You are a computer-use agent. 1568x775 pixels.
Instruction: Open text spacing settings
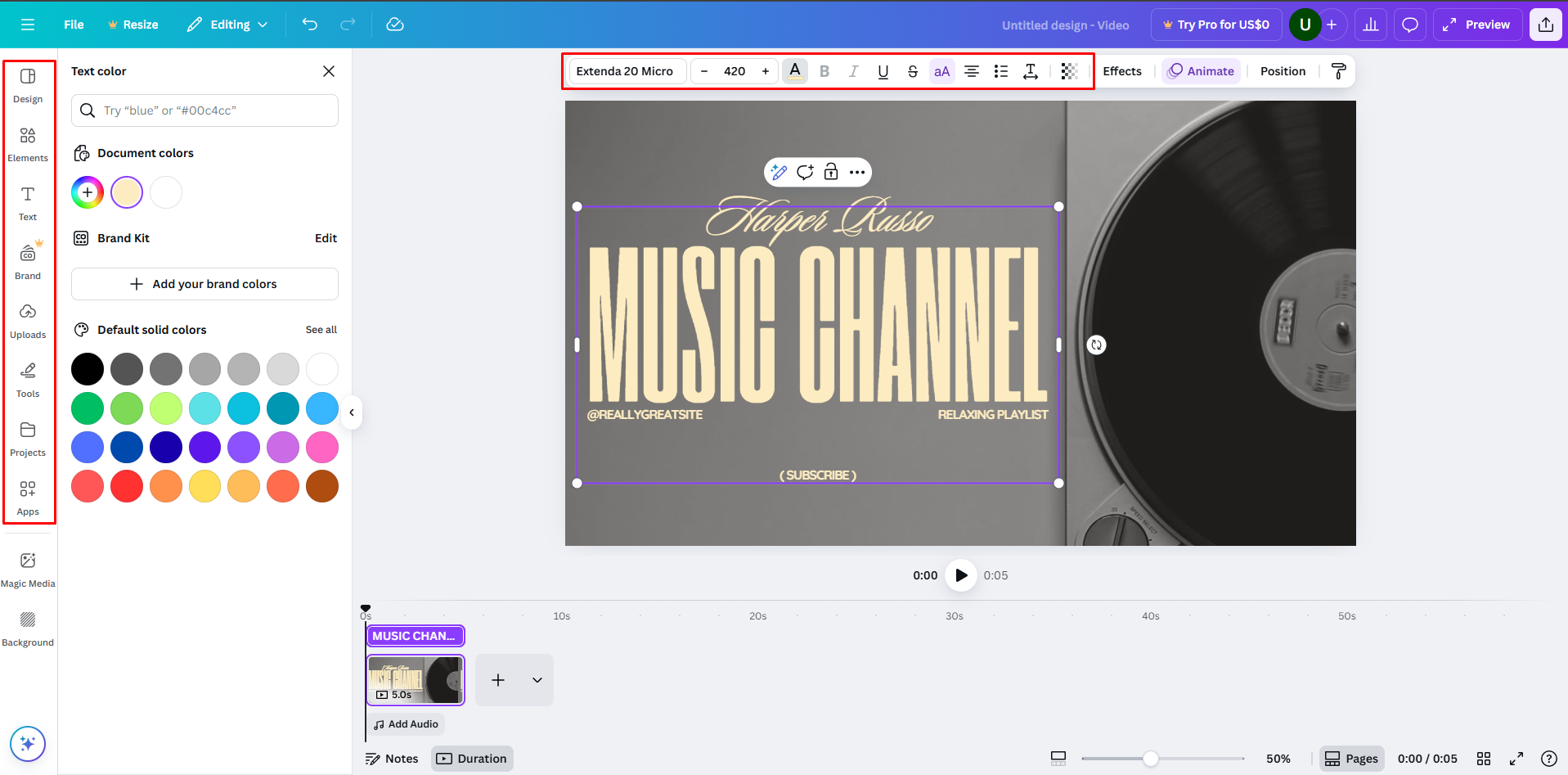(1030, 71)
